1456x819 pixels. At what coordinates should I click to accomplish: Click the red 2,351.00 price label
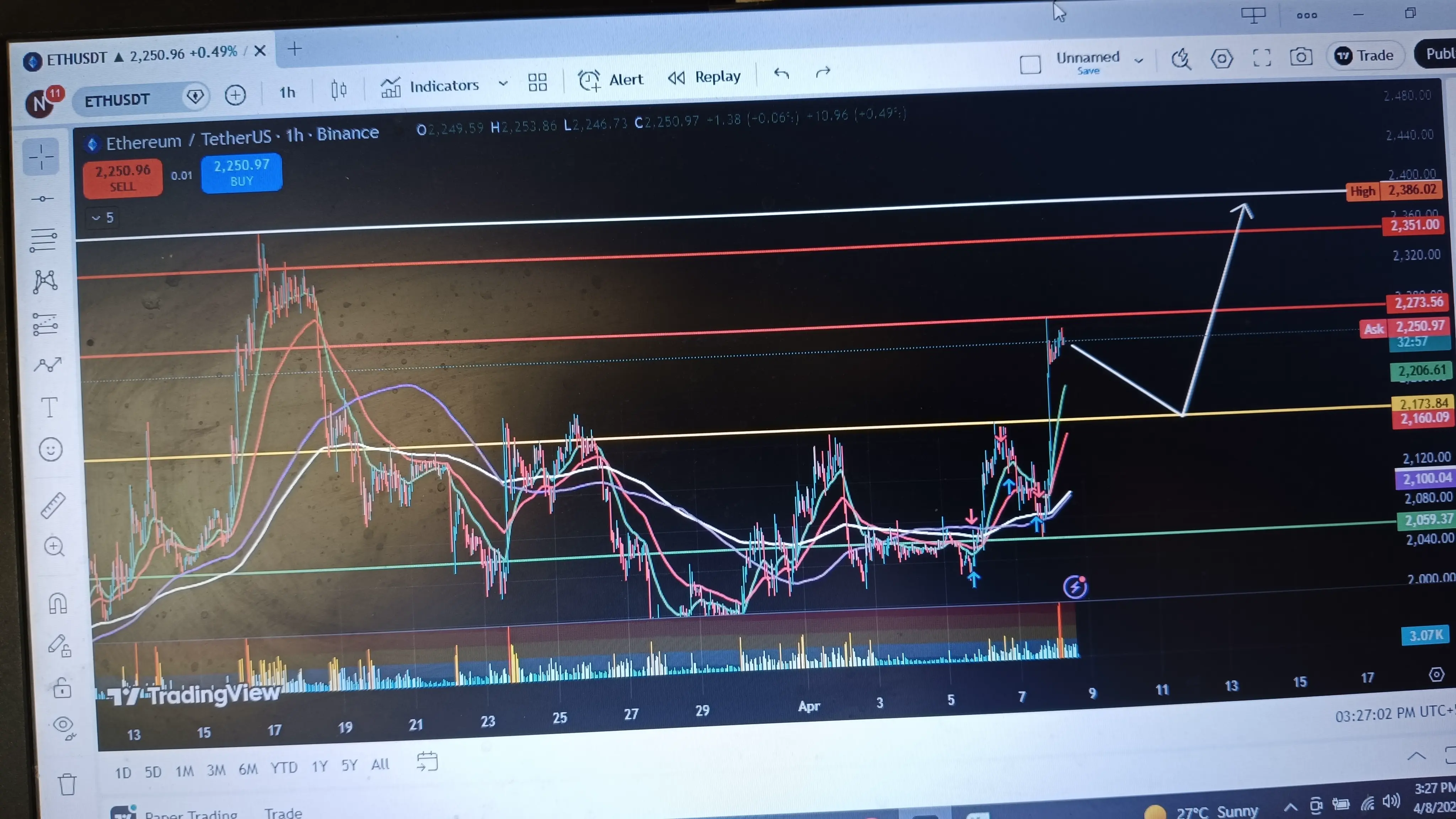(1414, 225)
